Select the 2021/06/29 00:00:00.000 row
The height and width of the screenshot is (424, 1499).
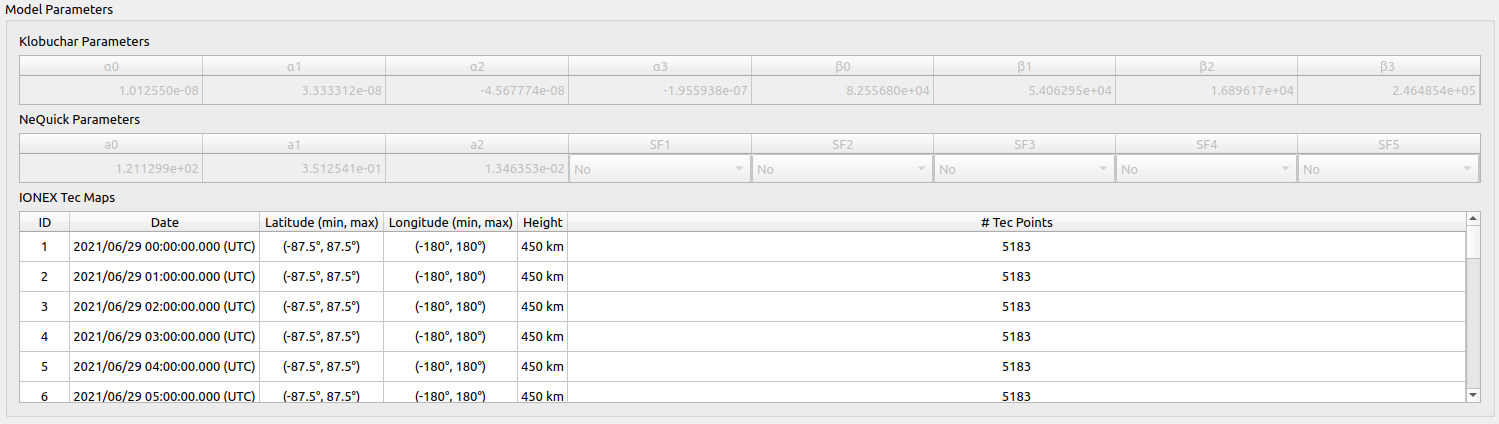click(x=164, y=247)
